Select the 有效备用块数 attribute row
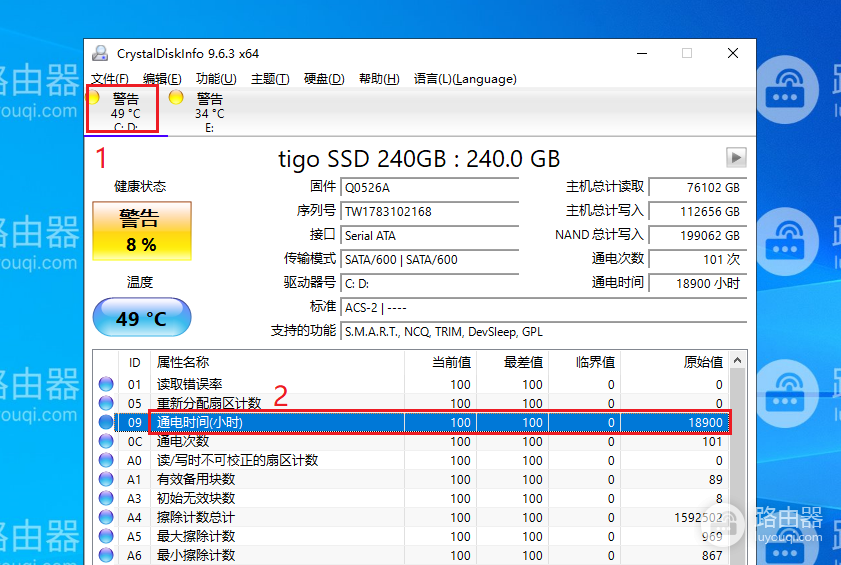Image resolution: width=841 pixels, height=565 pixels. (411, 479)
